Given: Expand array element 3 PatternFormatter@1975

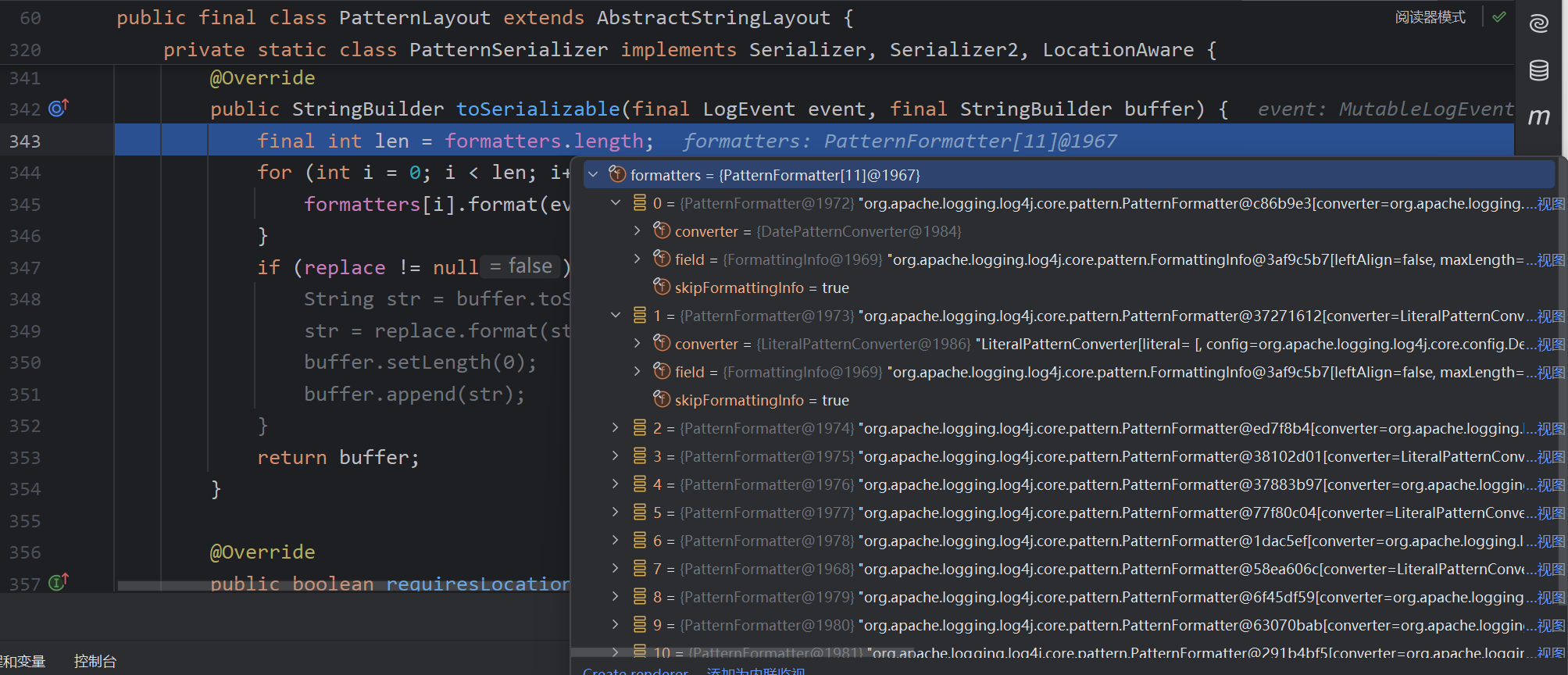Looking at the screenshot, I should [x=616, y=455].
